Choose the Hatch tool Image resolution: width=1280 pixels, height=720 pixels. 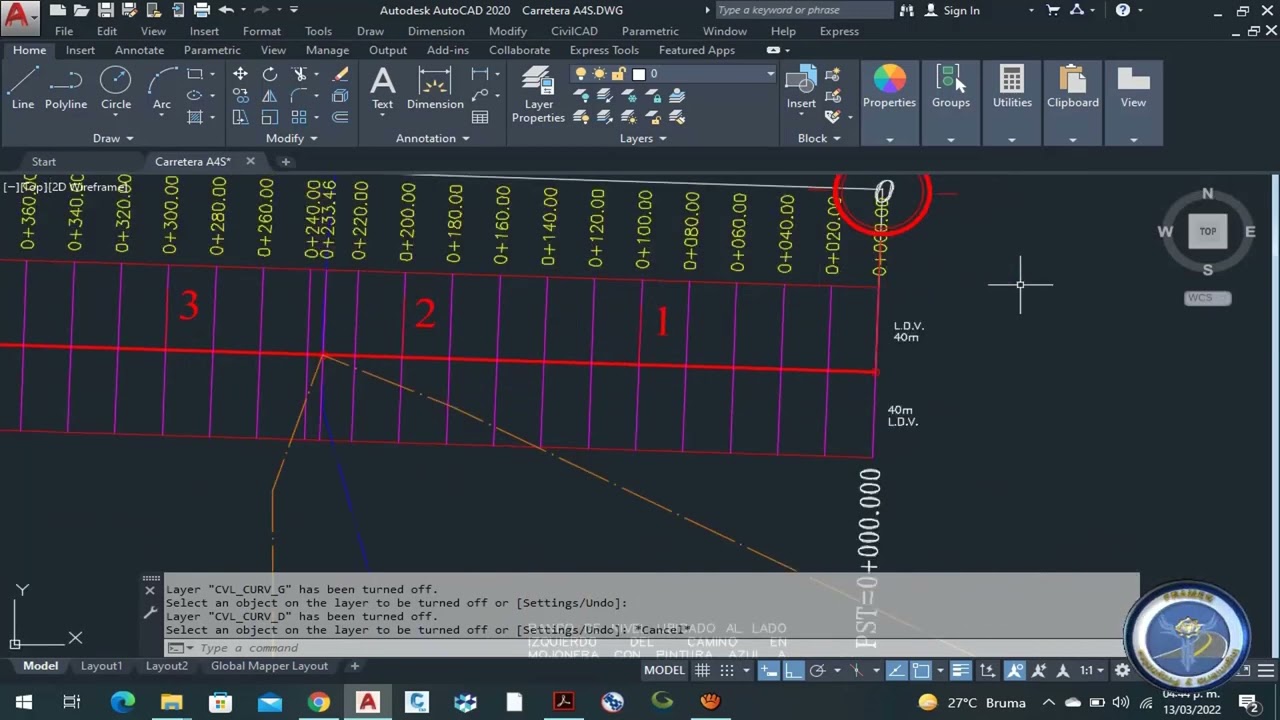(x=195, y=117)
